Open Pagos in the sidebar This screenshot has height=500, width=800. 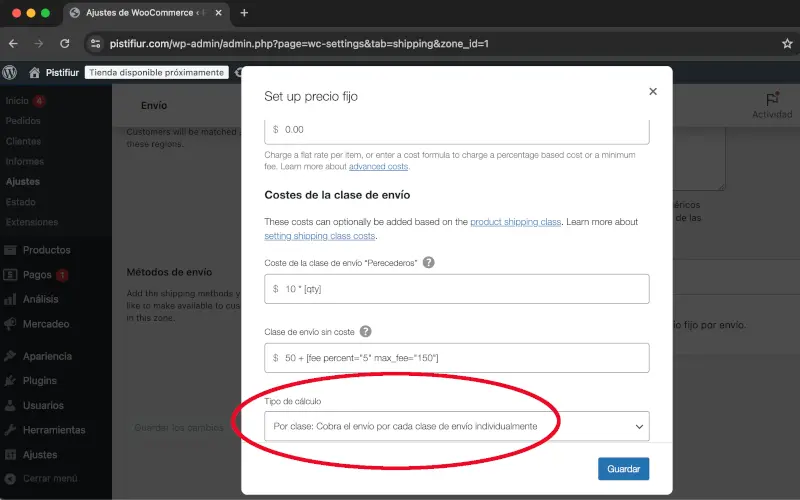(x=36, y=274)
